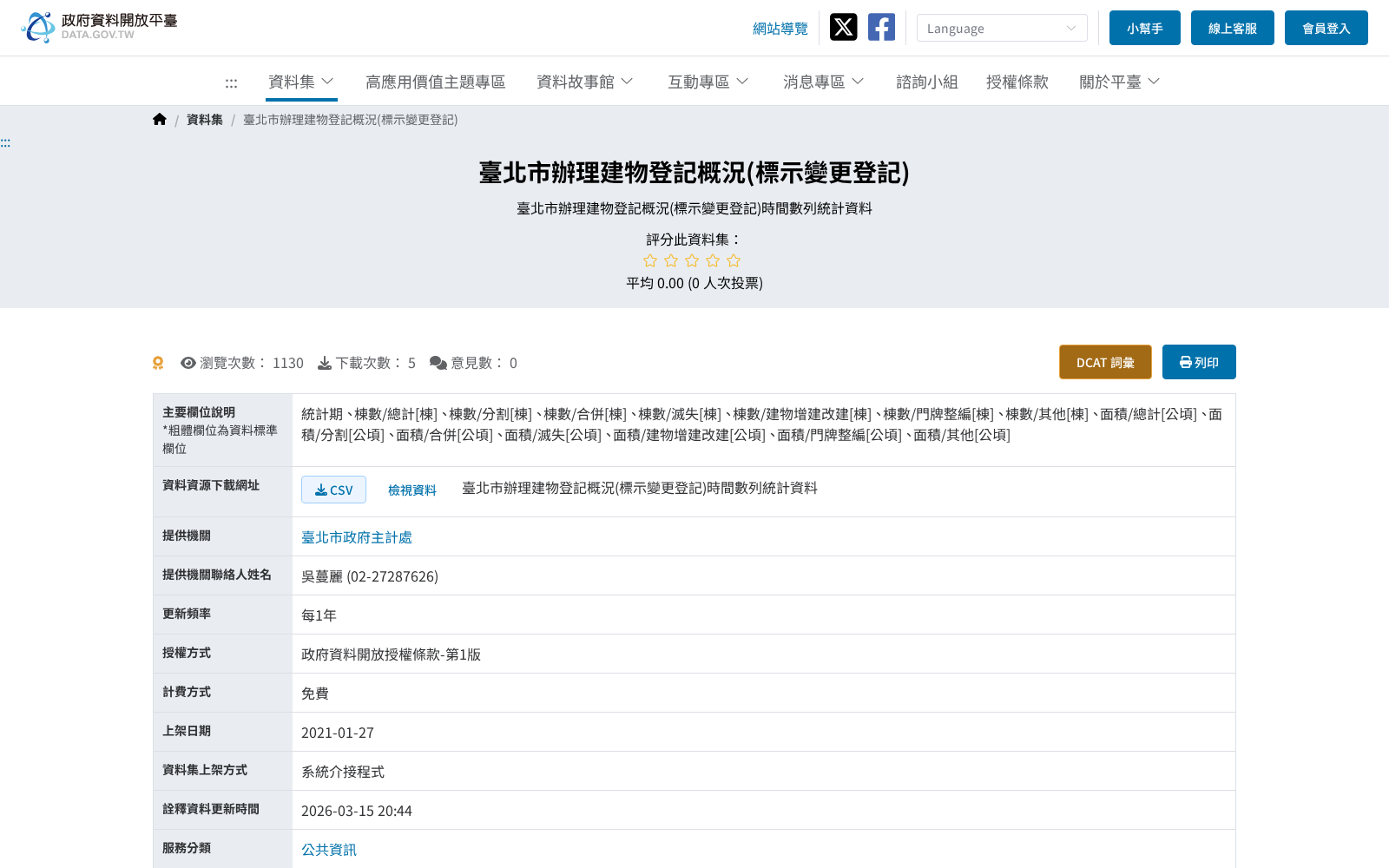Screen dimensions: 1389x868
Task: Expand the 資料故事館 menu
Action: point(585,82)
